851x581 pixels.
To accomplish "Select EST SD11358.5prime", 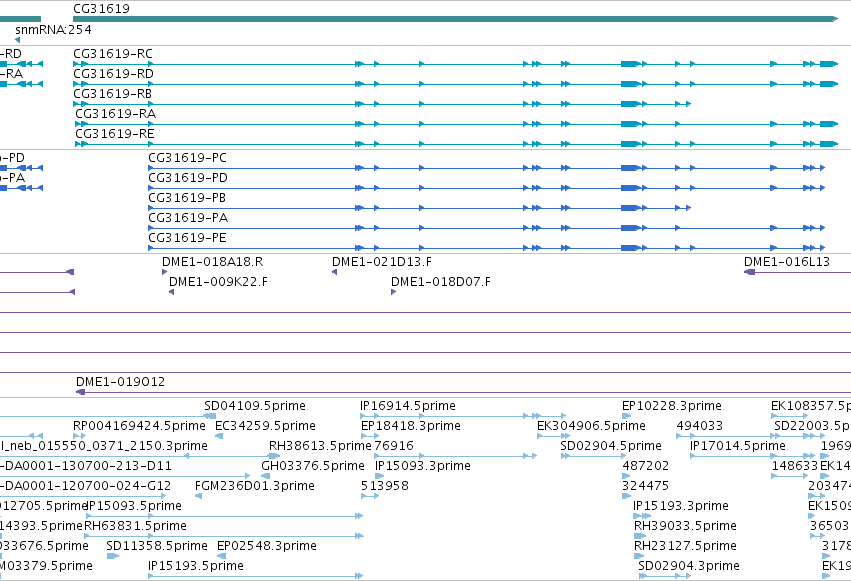I will (157, 546).
